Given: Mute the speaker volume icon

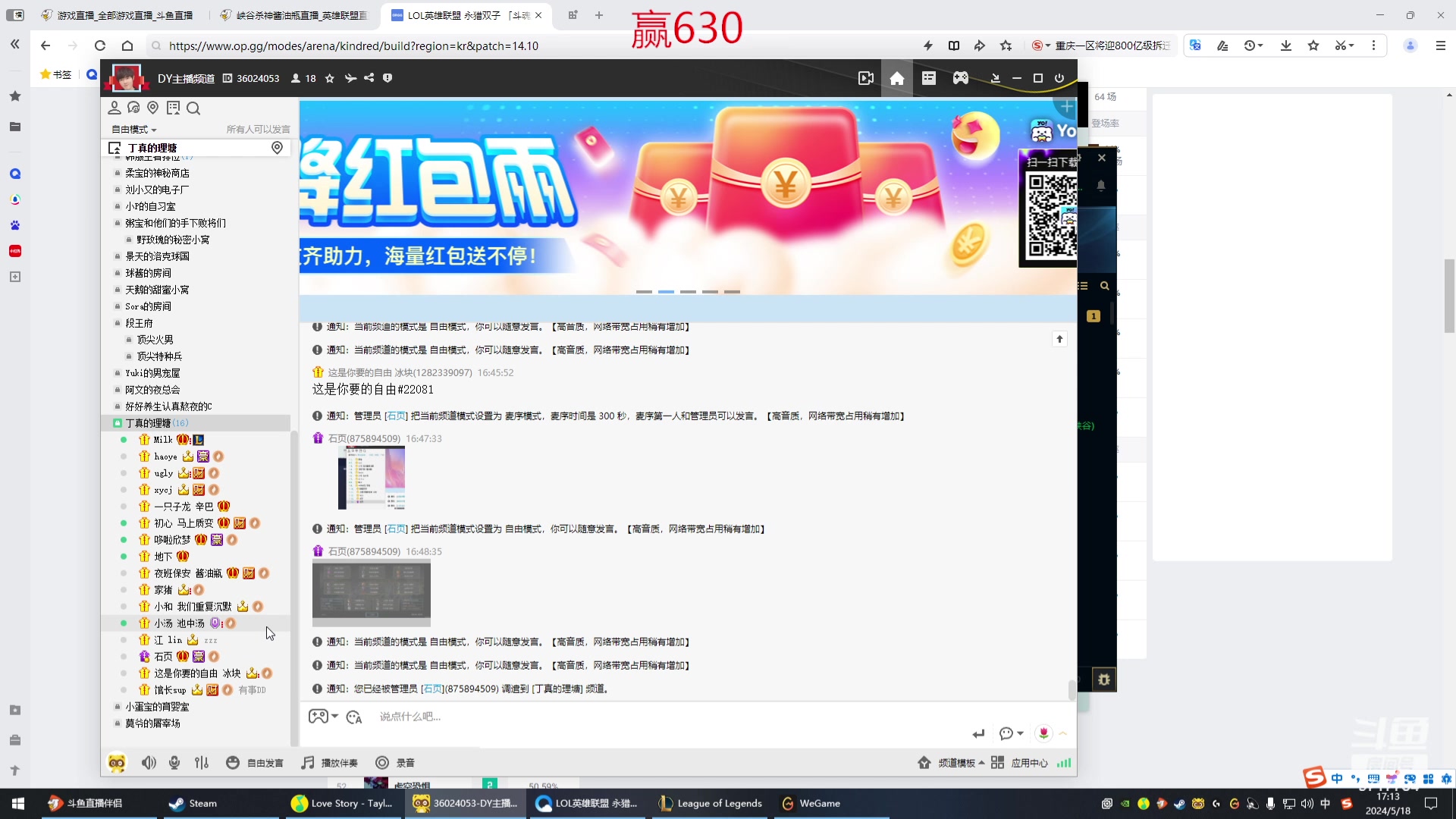Looking at the screenshot, I should (149, 762).
